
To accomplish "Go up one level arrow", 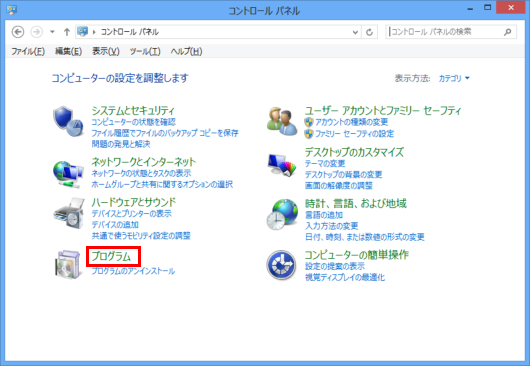I will coord(67,32).
